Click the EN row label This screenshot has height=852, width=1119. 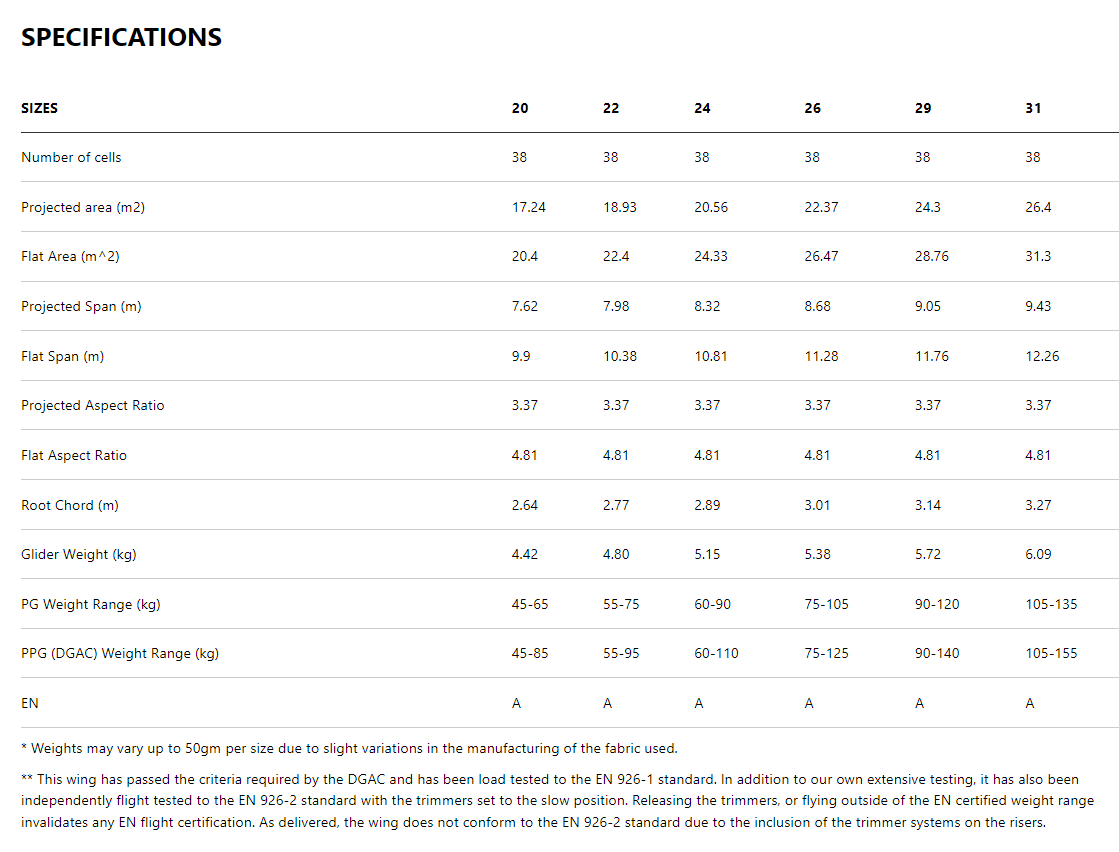coord(30,703)
